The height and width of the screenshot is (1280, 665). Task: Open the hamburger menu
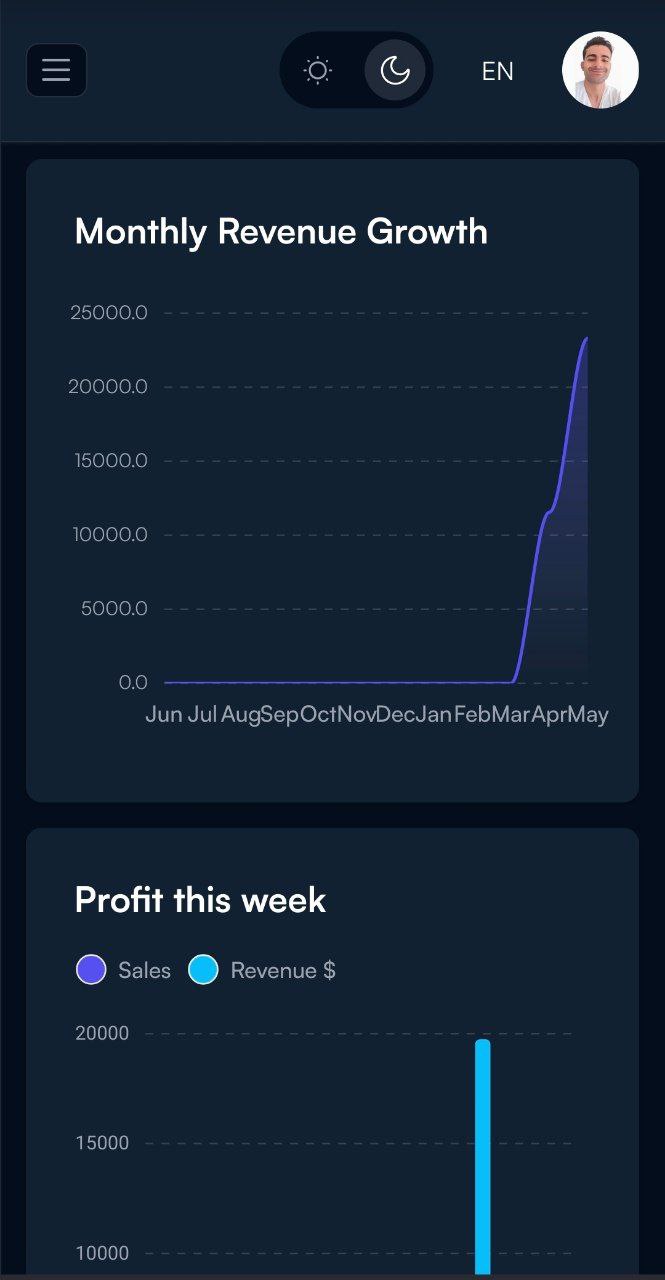56,70
